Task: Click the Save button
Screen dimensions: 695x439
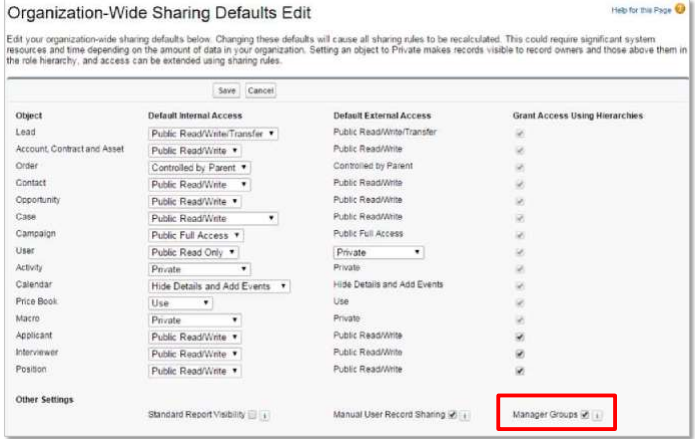Action: point(227,90)
